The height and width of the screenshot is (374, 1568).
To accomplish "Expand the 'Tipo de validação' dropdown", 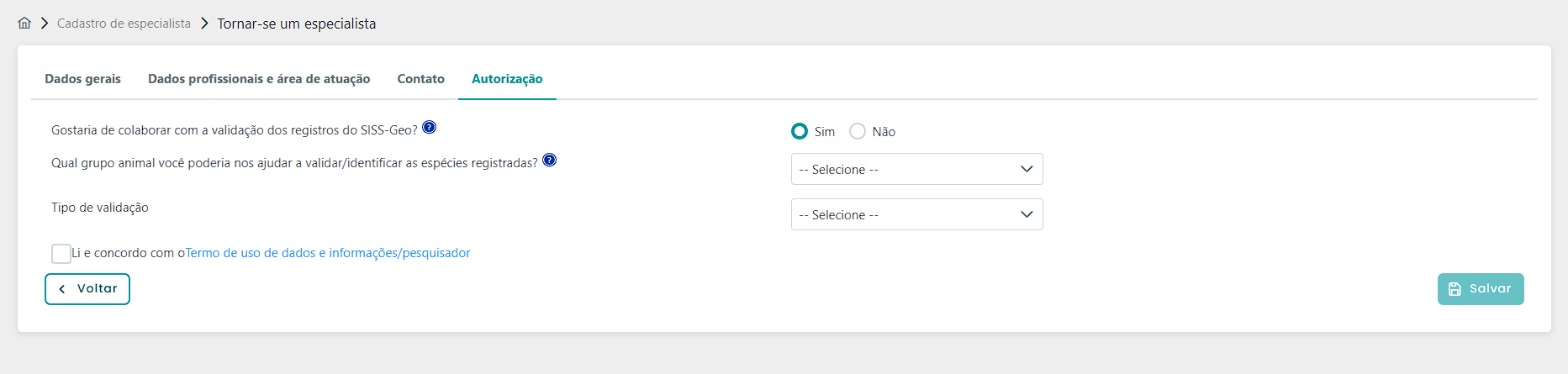I will pos(916,214).
